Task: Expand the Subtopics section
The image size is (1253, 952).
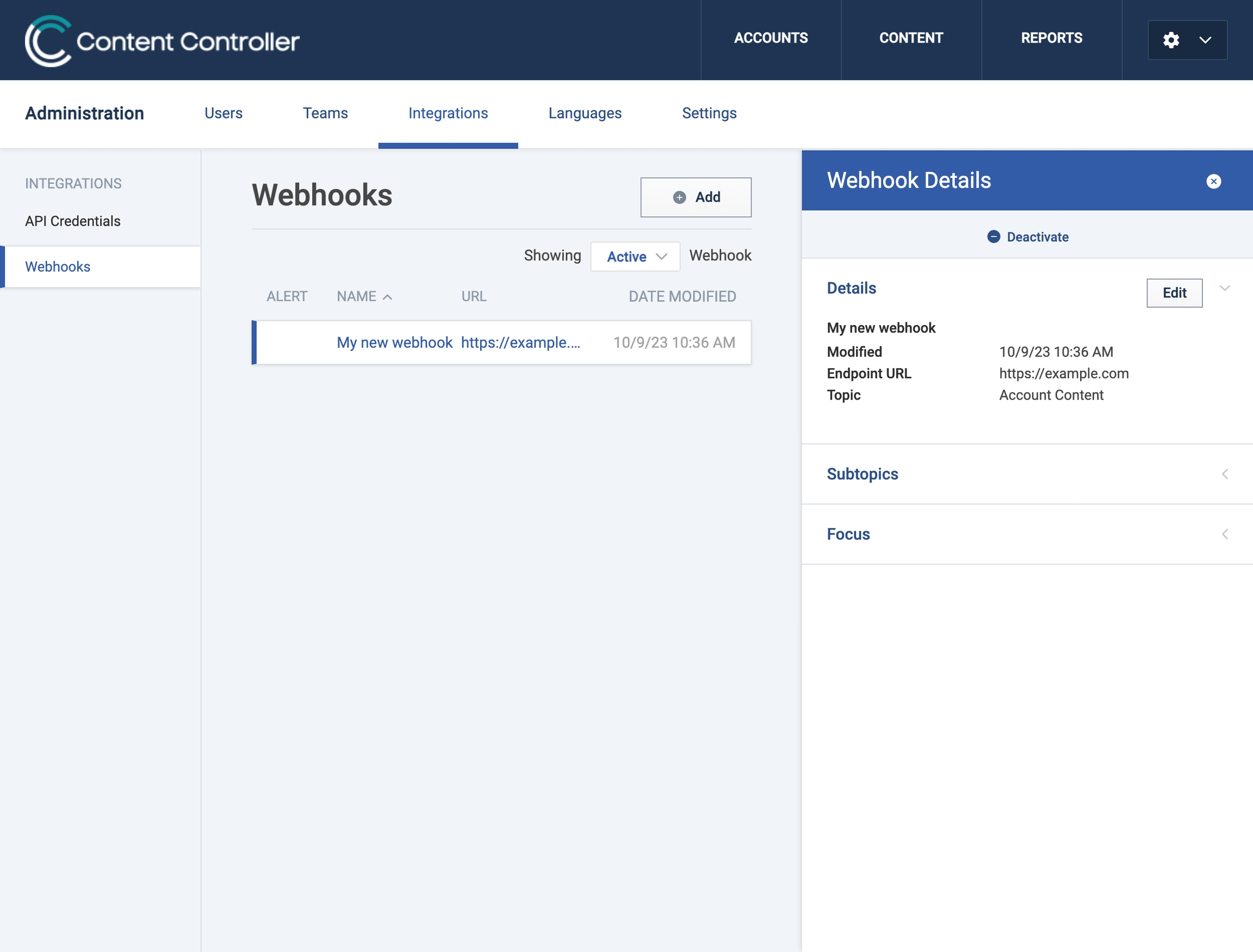Action: click(x=1224, y=474)
